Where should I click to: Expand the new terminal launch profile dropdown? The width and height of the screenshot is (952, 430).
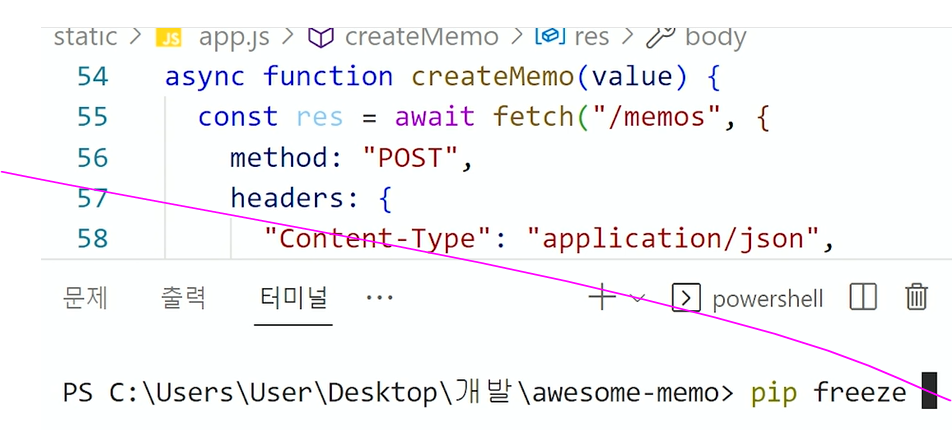click(x=637, y=298)
